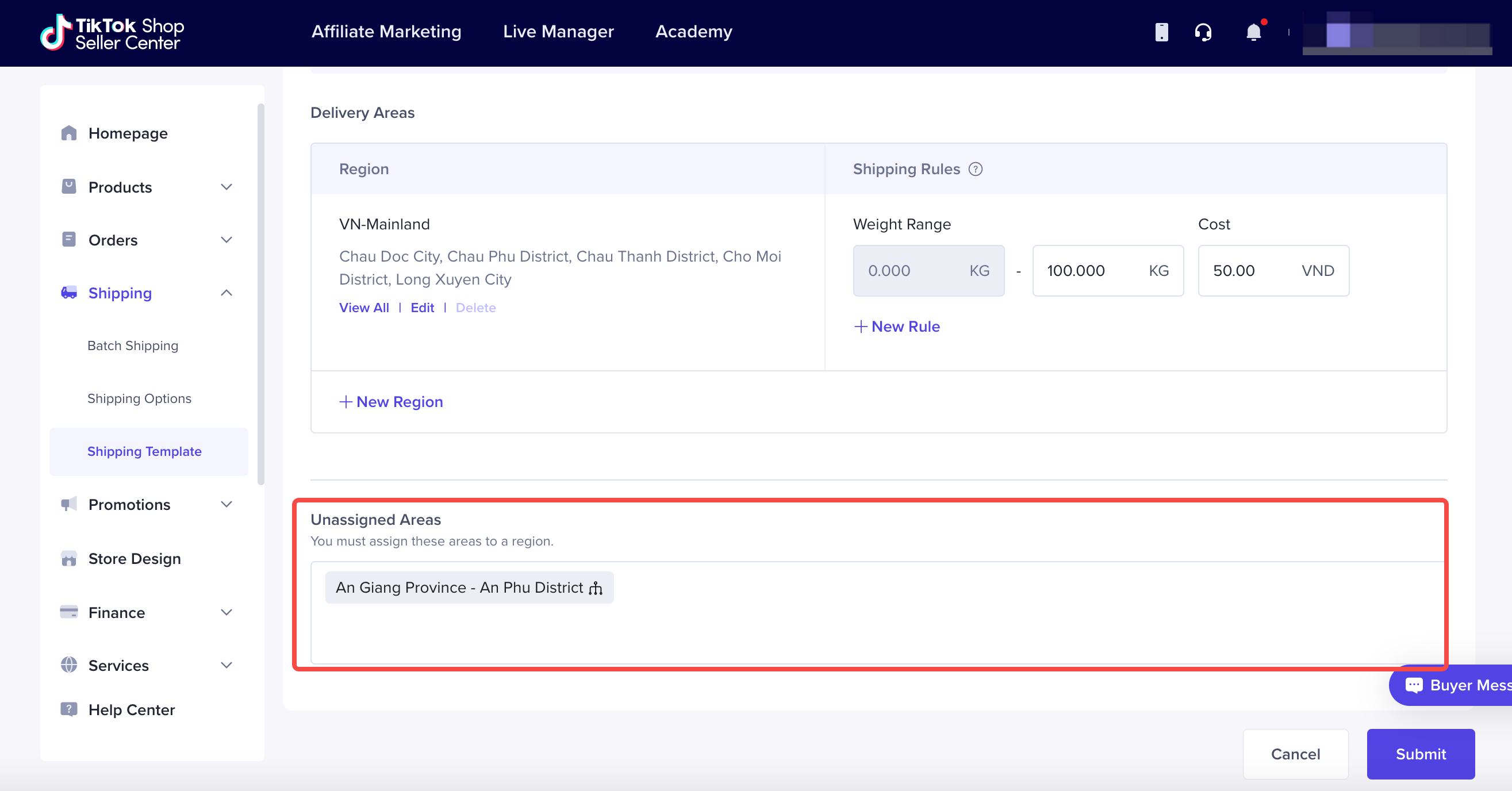Viewport: 1512px width, 791px height.
Task: Click the Delivery Areas heading
Action: point(362,113)
